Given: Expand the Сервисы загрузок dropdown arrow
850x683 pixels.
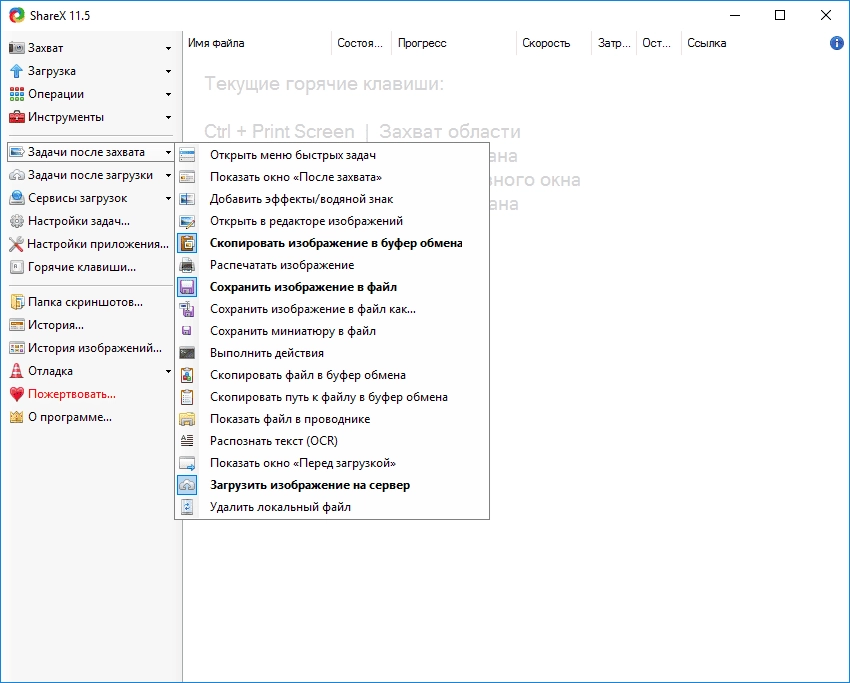Looking at the screenshot, I should click(169, 198).
